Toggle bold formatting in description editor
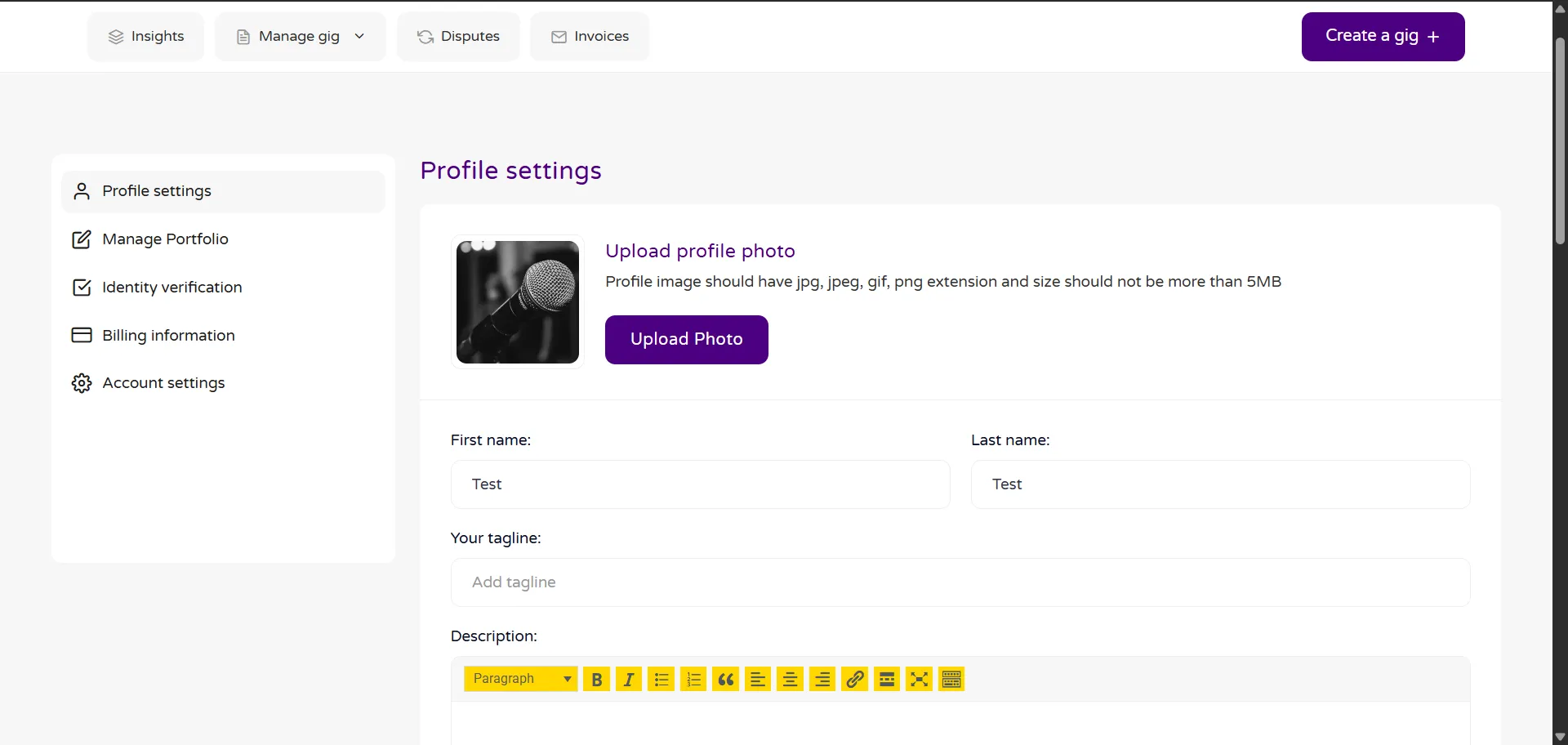The image size is (1568, 745). (597, 679)
